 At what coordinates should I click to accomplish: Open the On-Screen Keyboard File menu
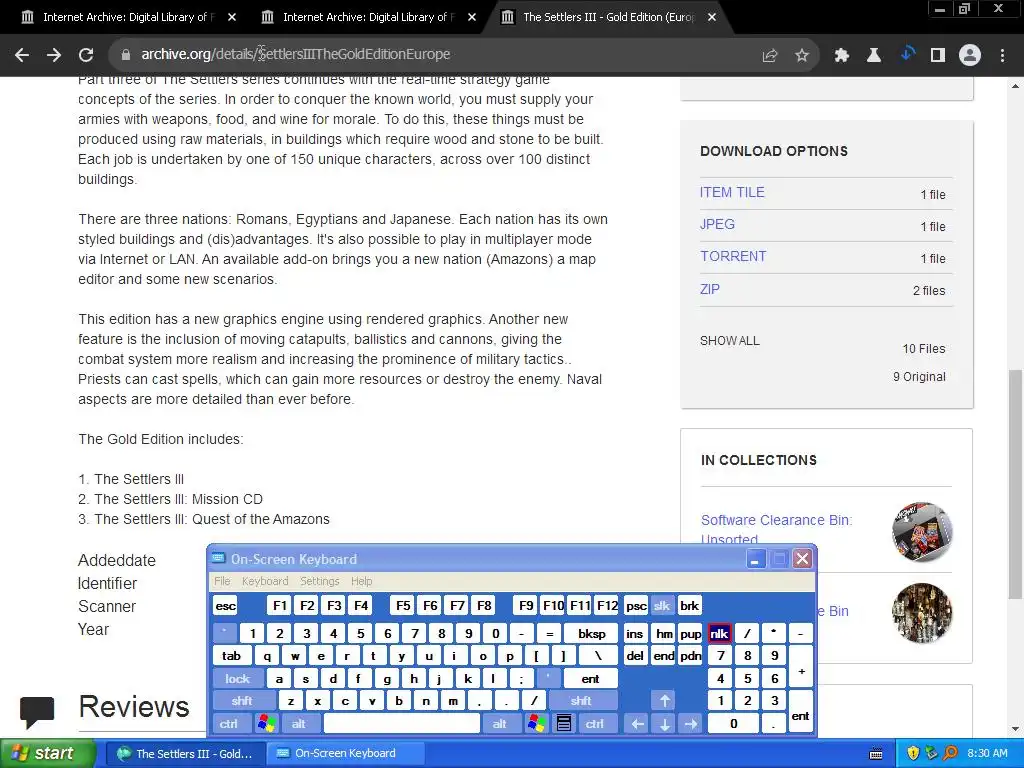pyautogui.click(x=222, y=581)
